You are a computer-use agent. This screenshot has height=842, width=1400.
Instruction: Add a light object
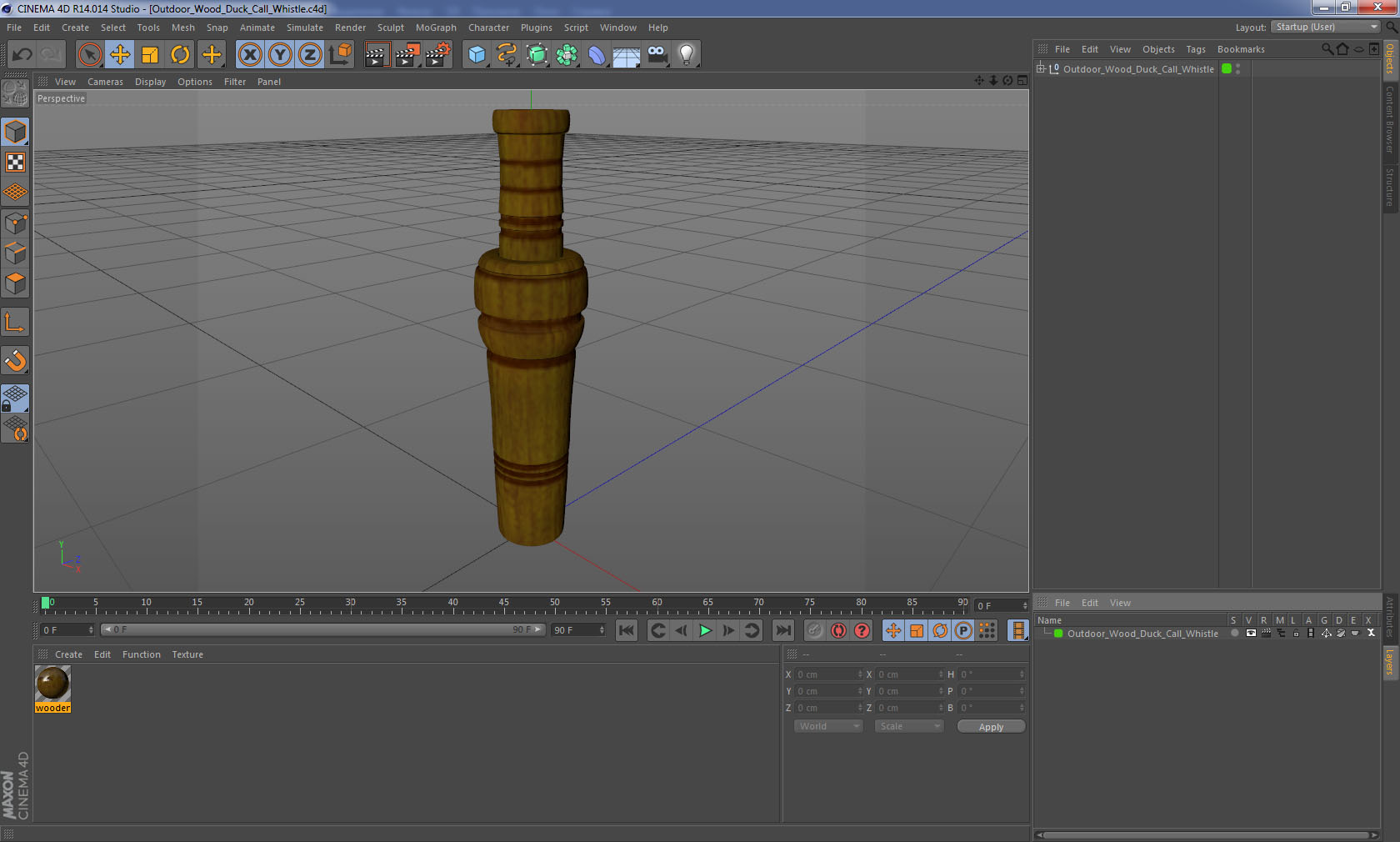click(687, 55)
